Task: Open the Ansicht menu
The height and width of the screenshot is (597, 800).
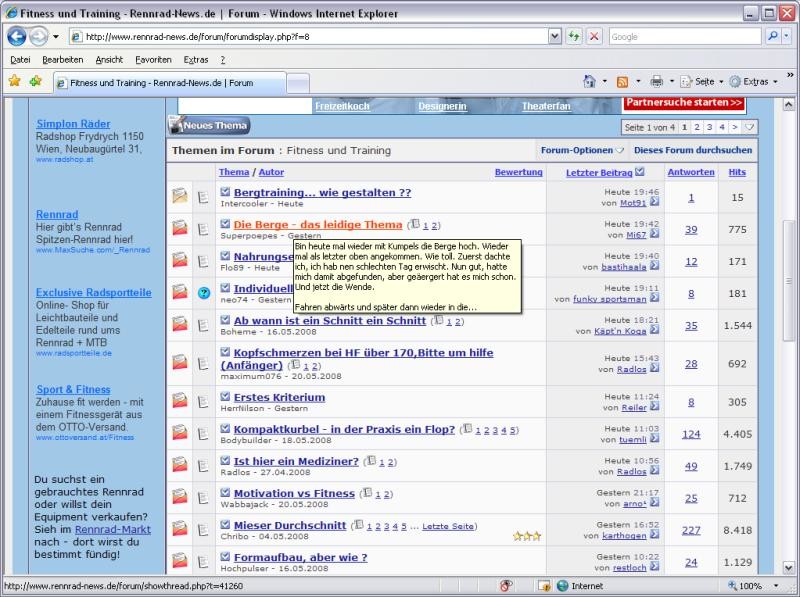Action: [109, 60]
